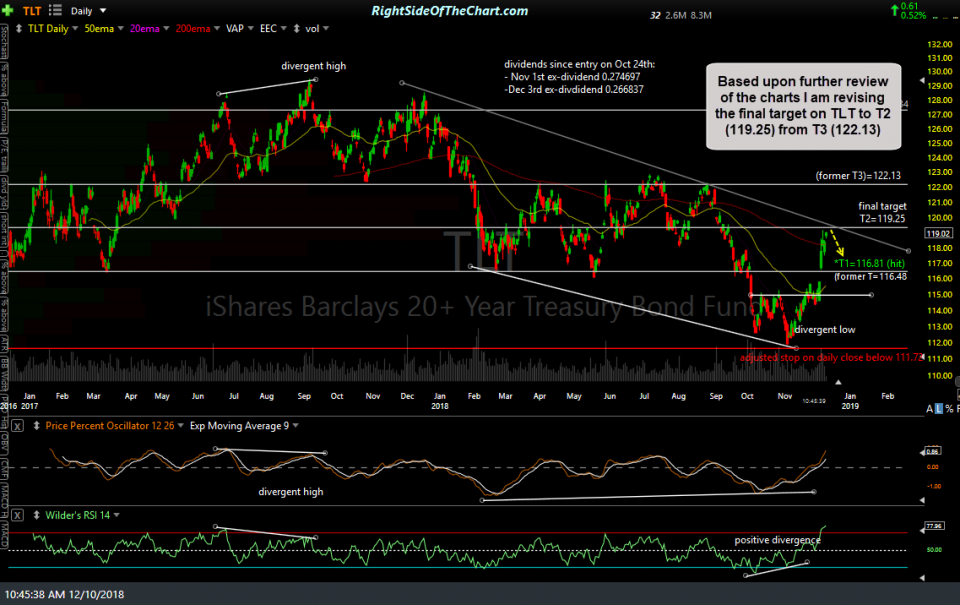
Task: Open the 200ema settings dropdown
Action: [x=216, y=28]
